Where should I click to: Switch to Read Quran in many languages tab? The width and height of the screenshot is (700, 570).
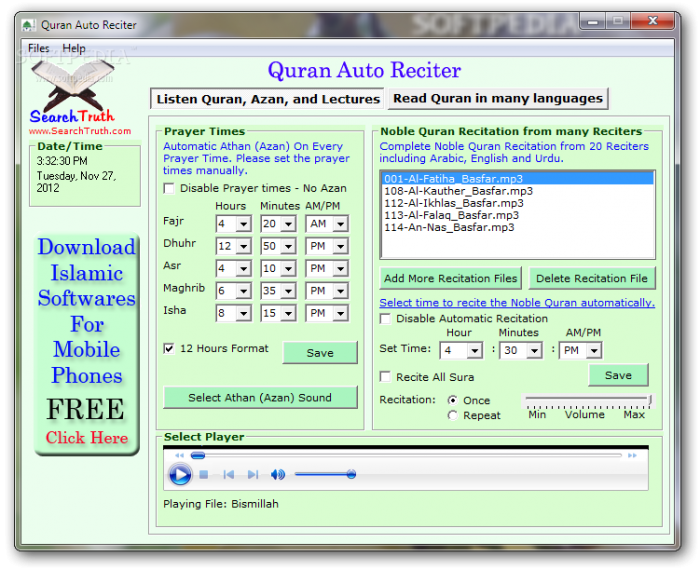[498, 98]
